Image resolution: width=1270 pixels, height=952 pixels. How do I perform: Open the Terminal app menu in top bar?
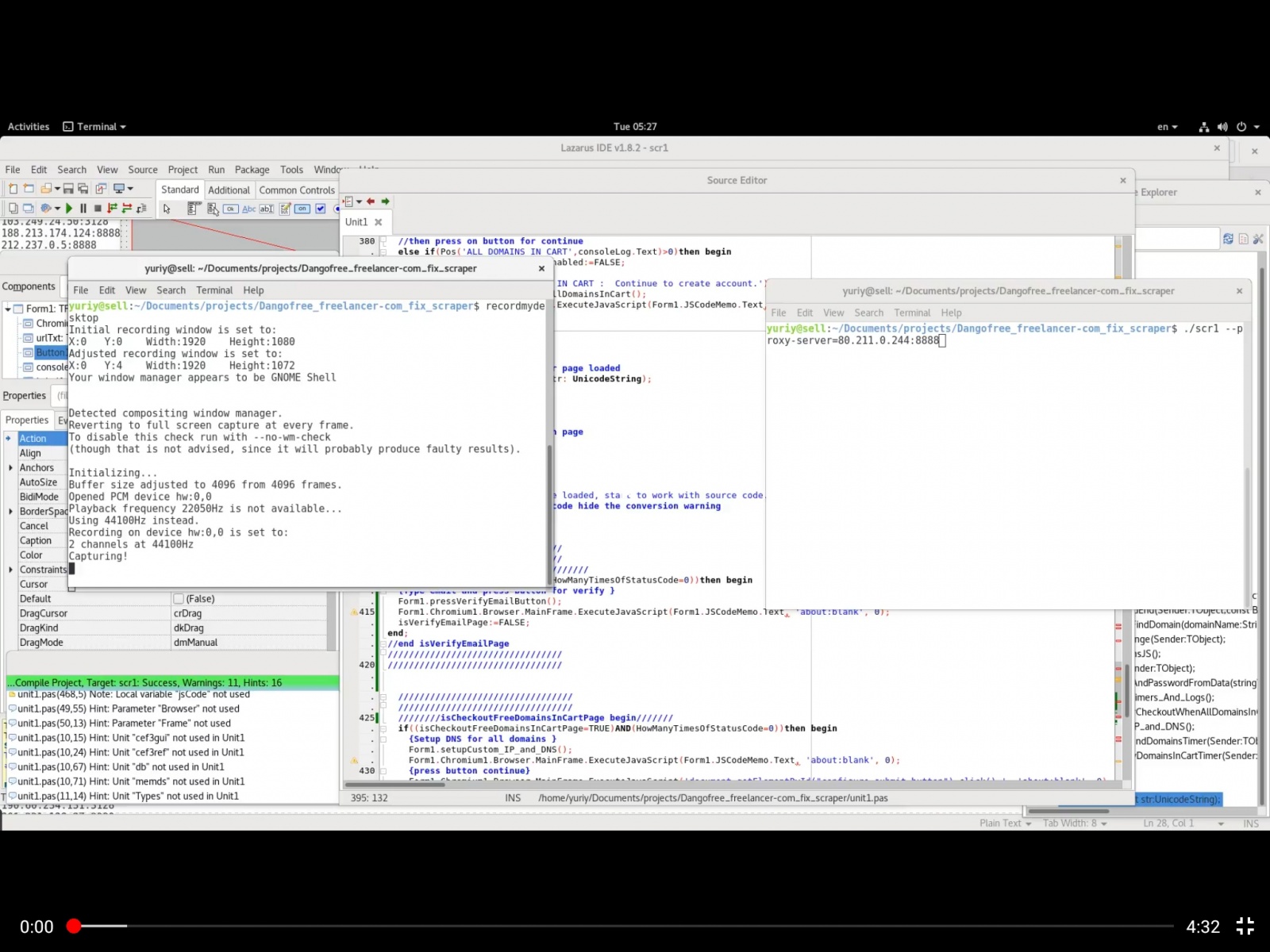[94, 127]
